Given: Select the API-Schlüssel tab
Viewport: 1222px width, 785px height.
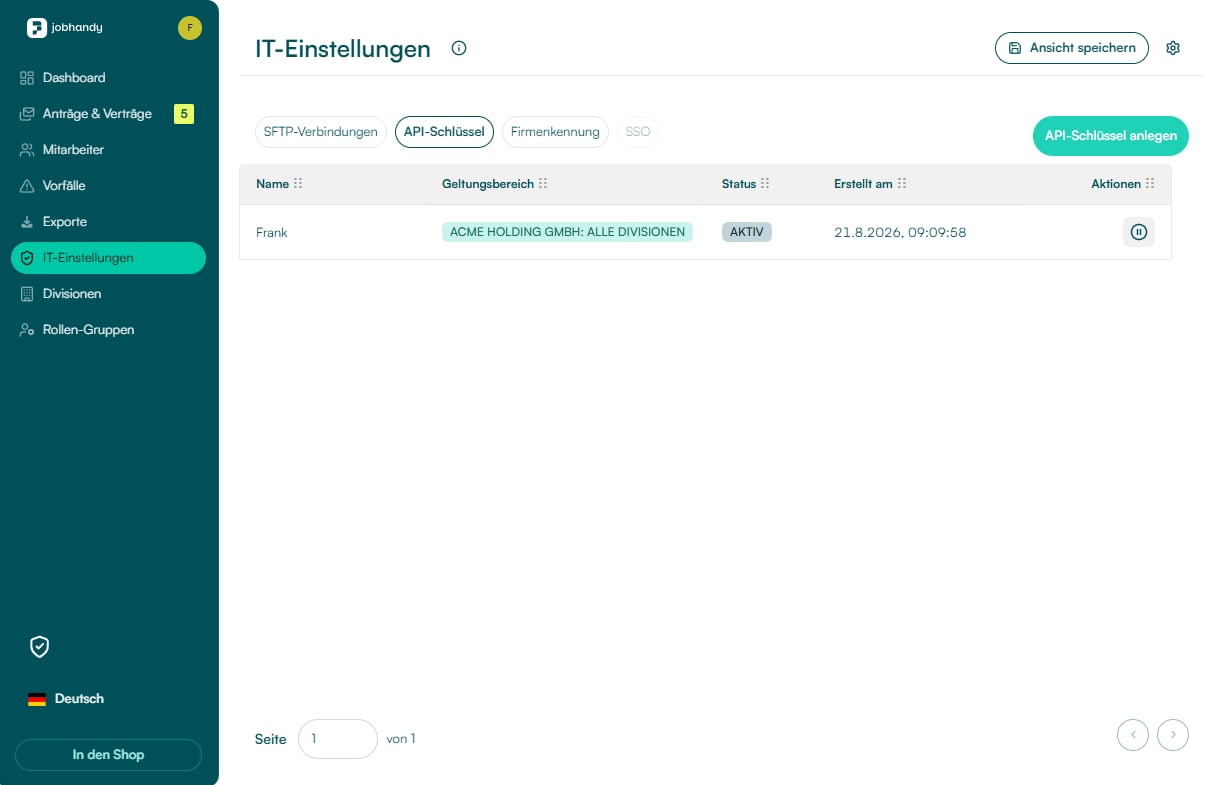Looking at the screenshot, I should coord(444,132).
